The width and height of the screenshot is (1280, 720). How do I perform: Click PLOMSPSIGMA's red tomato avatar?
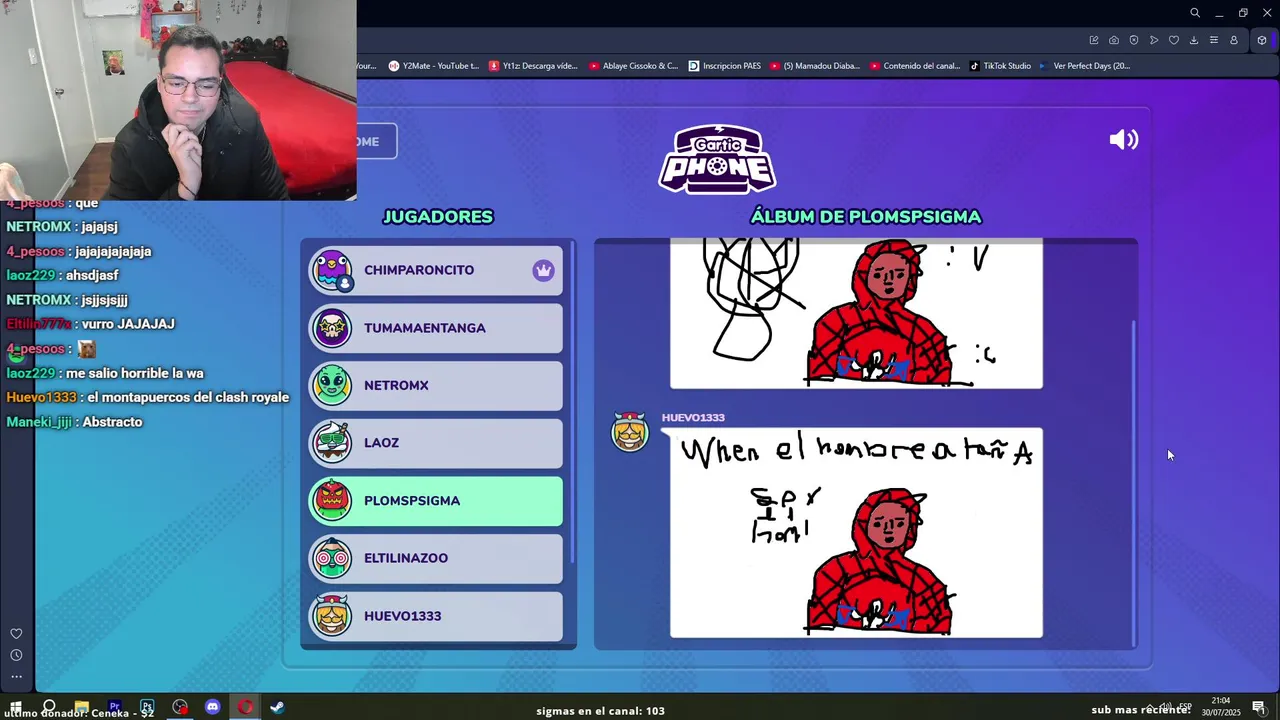click(x=332, y=501)
